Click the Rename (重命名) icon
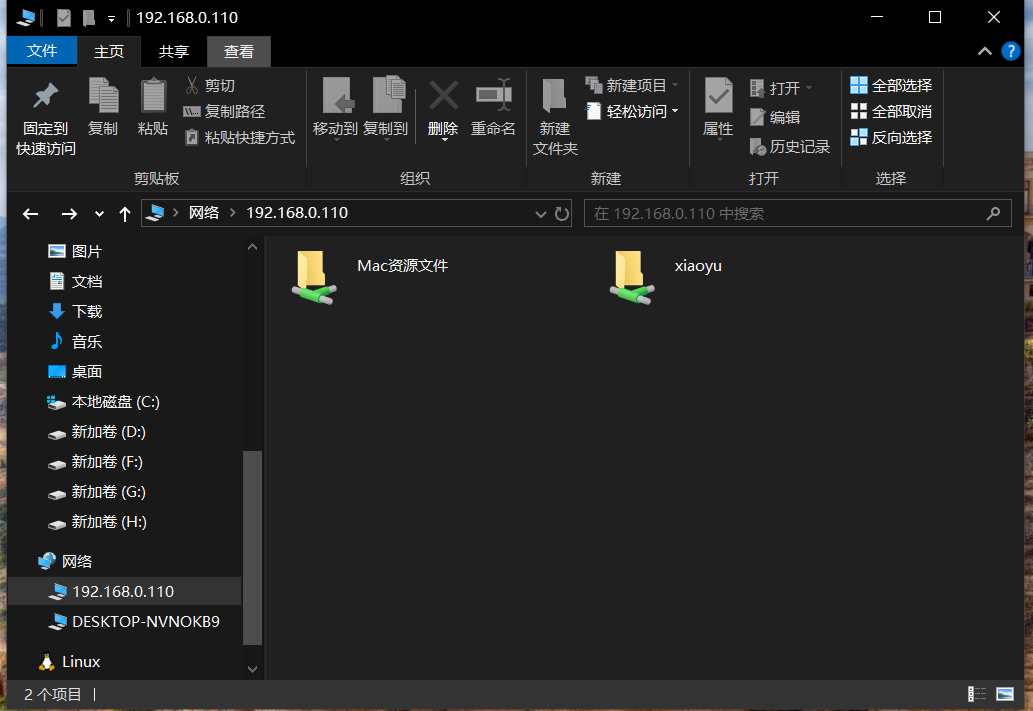The height and width of the screenshot is (711, 1033). (x=493, y=97)
